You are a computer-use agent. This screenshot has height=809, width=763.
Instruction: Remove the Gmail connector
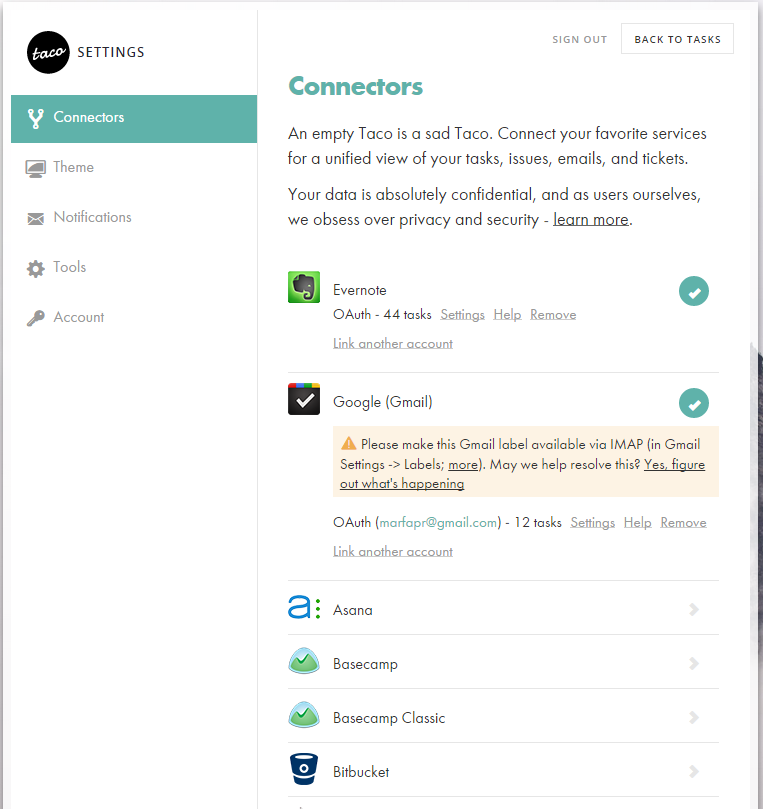pyautogui.click(x=683, y=523)
